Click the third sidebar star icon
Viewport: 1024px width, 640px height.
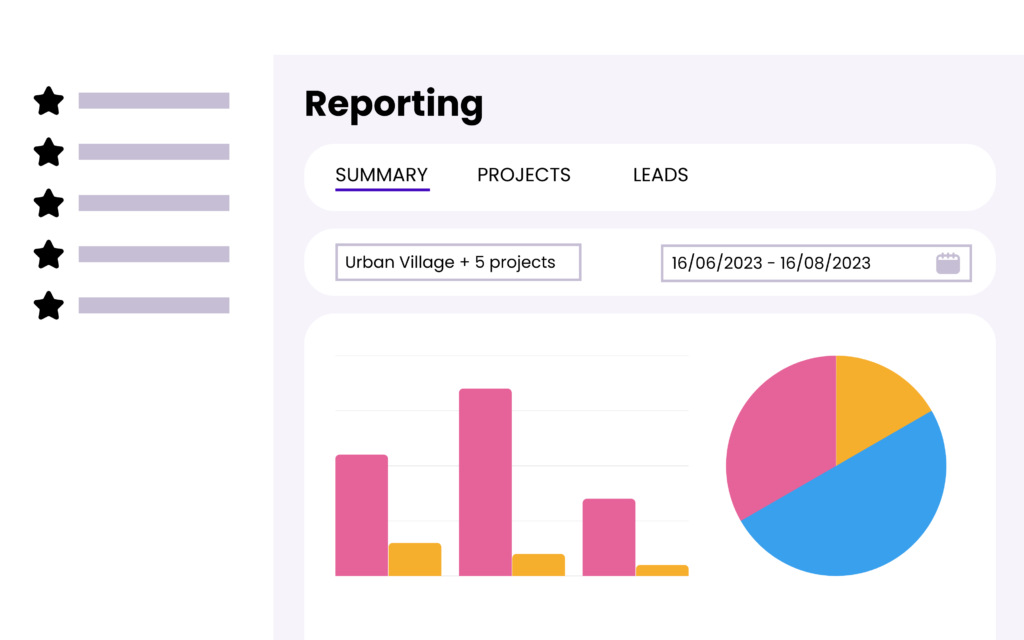(48, 203)
